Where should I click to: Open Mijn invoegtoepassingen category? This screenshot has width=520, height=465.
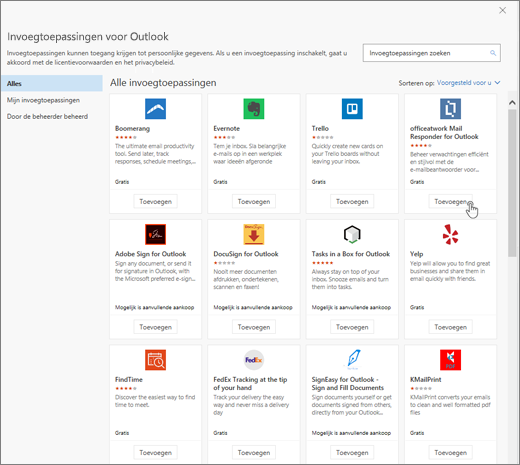click(x=43, y=100)
